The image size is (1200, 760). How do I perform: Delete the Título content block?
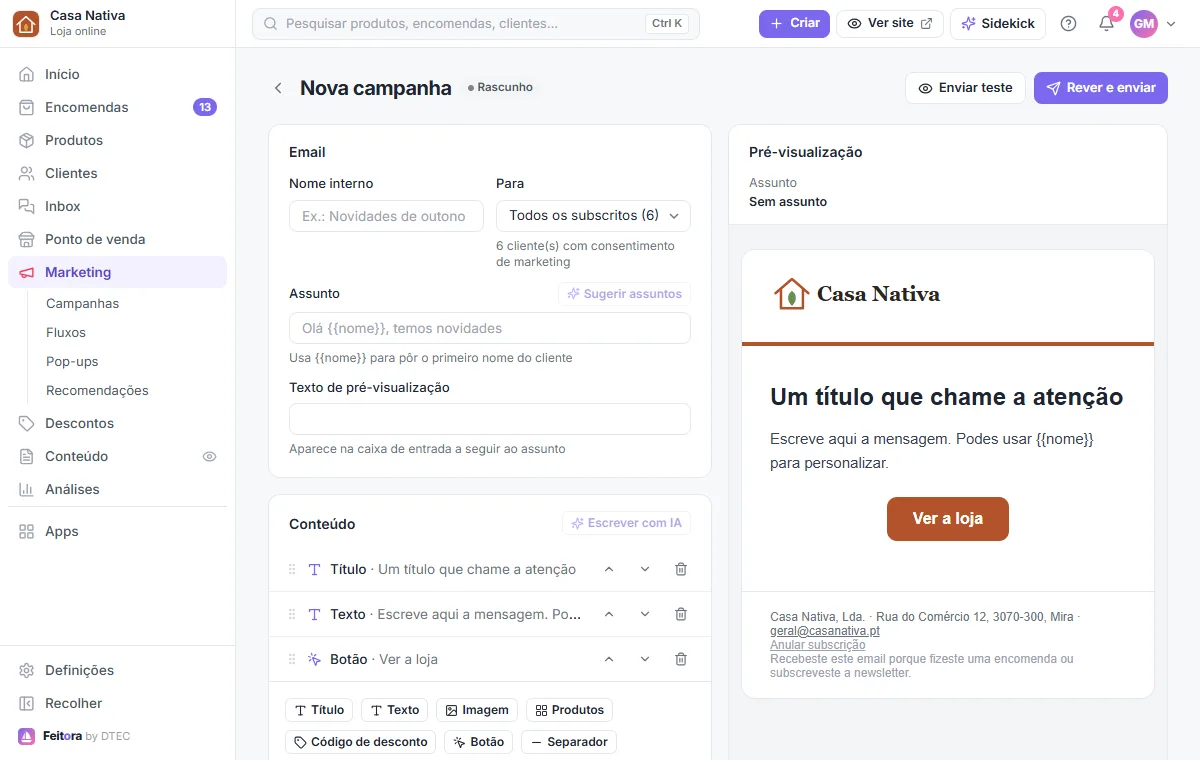(681, 569)
